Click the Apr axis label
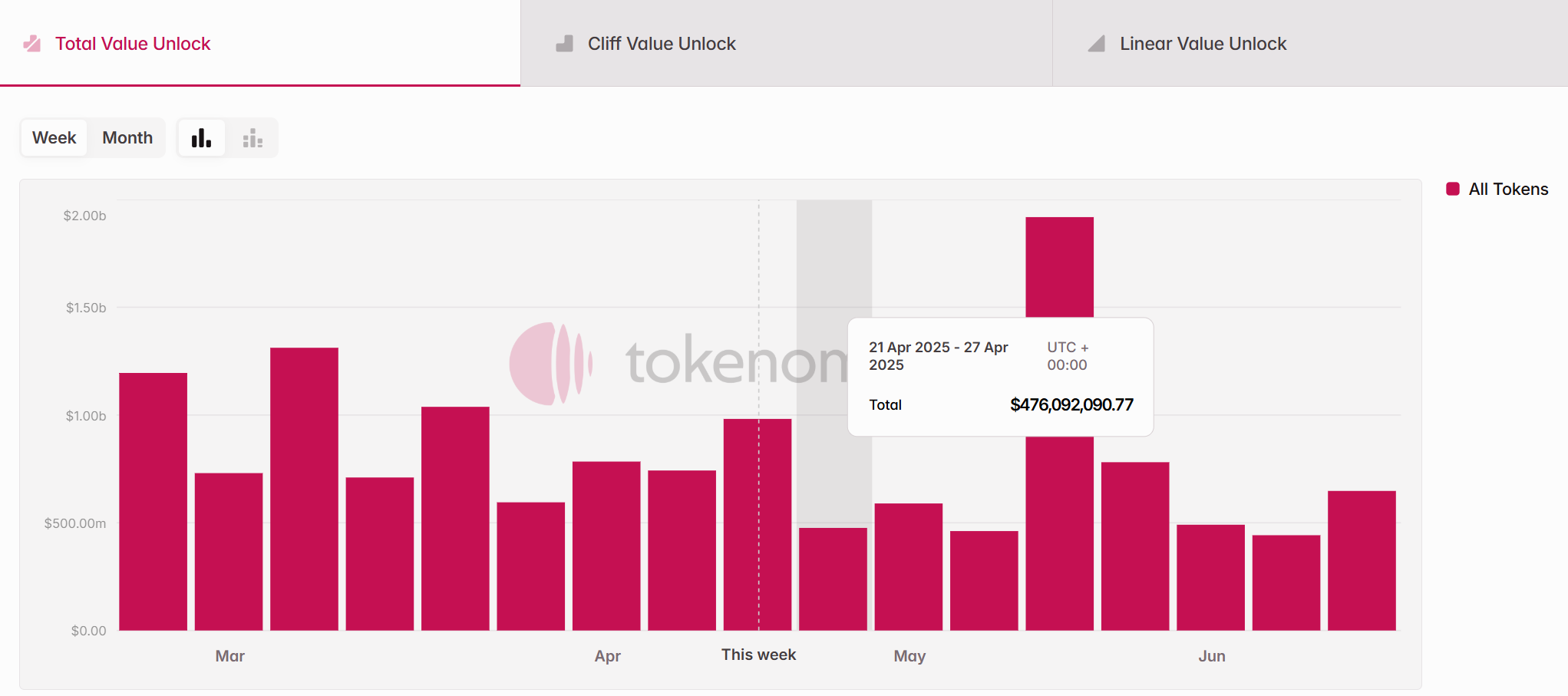1568x696 pixels. pos(608,656)
